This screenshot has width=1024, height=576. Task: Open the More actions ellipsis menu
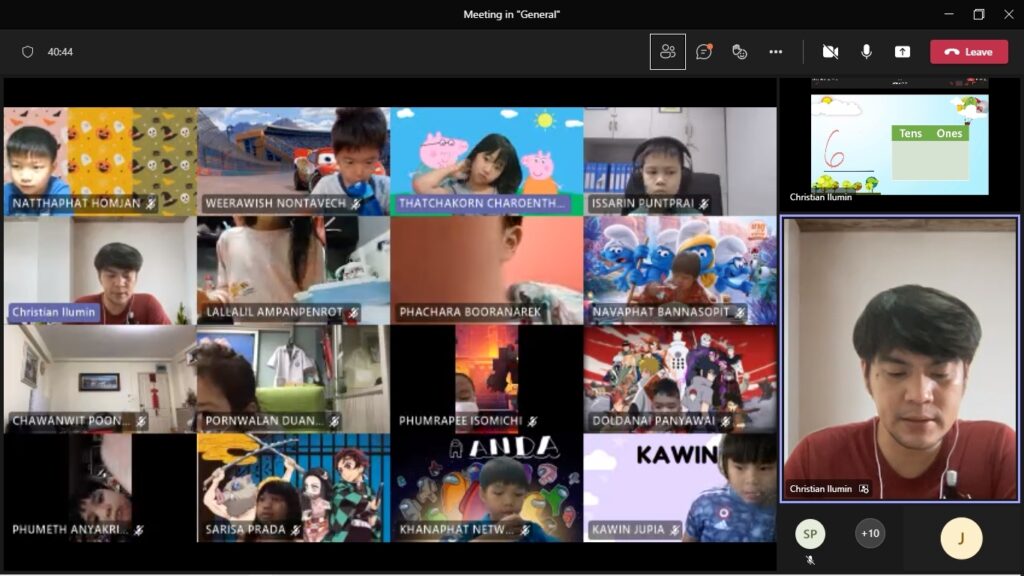point(776,52)
